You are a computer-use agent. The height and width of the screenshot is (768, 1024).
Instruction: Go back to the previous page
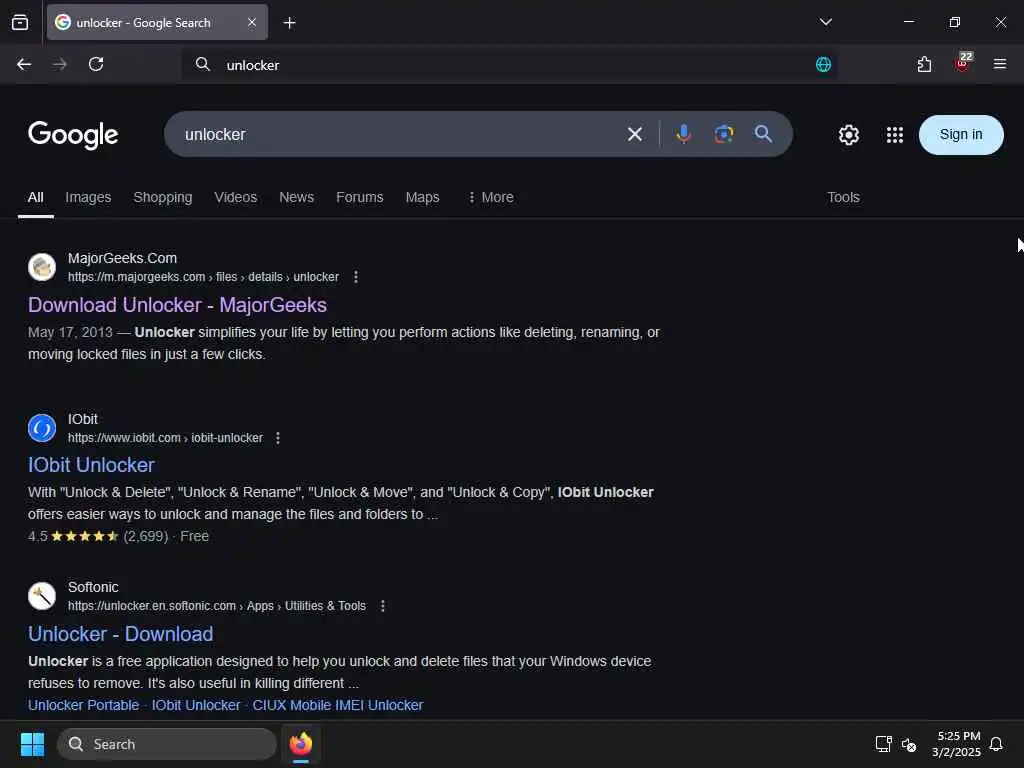click(24, 64)
